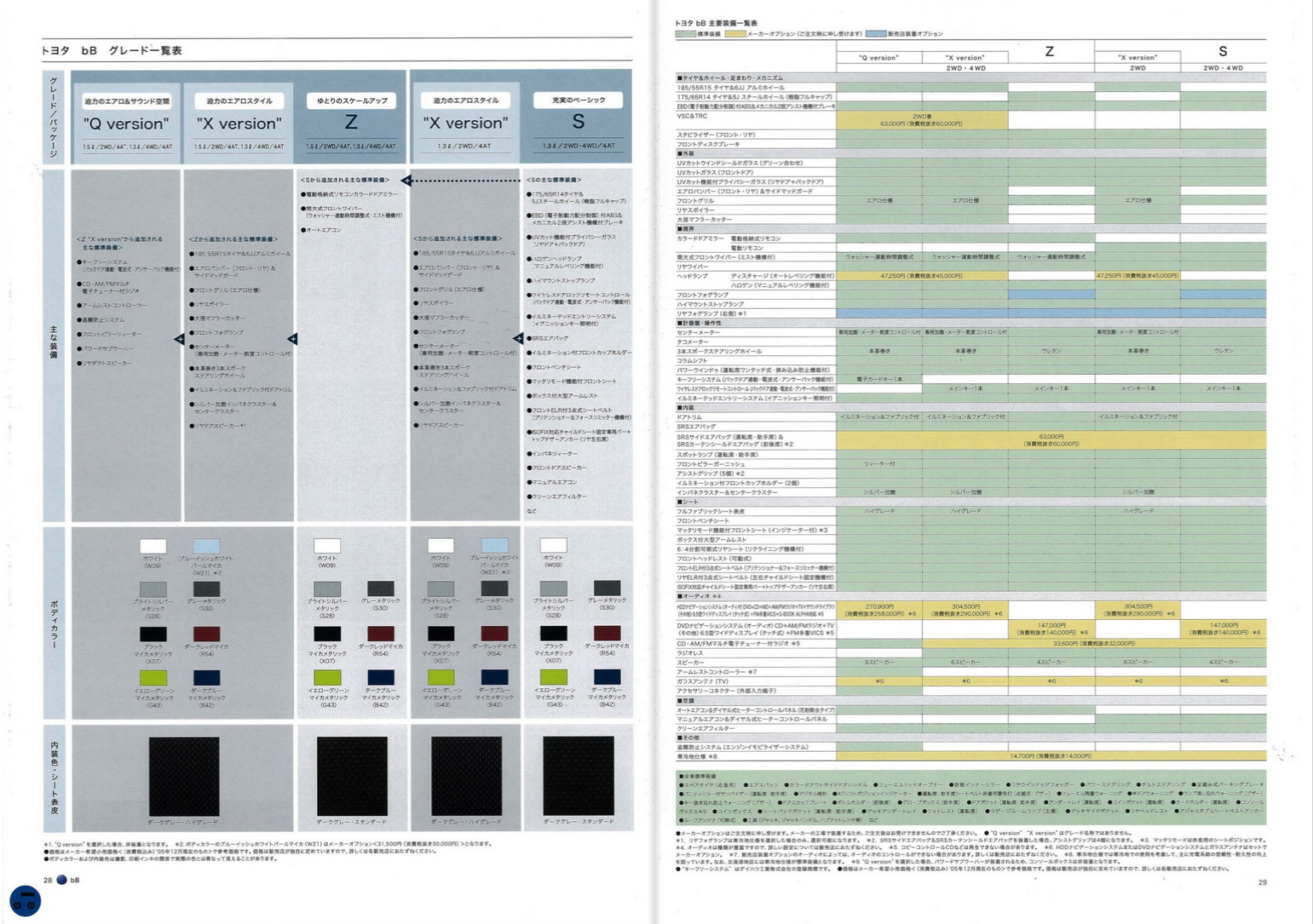Select the S grade header on left page
1313x924 pixels.
click(x=578, y=122)
